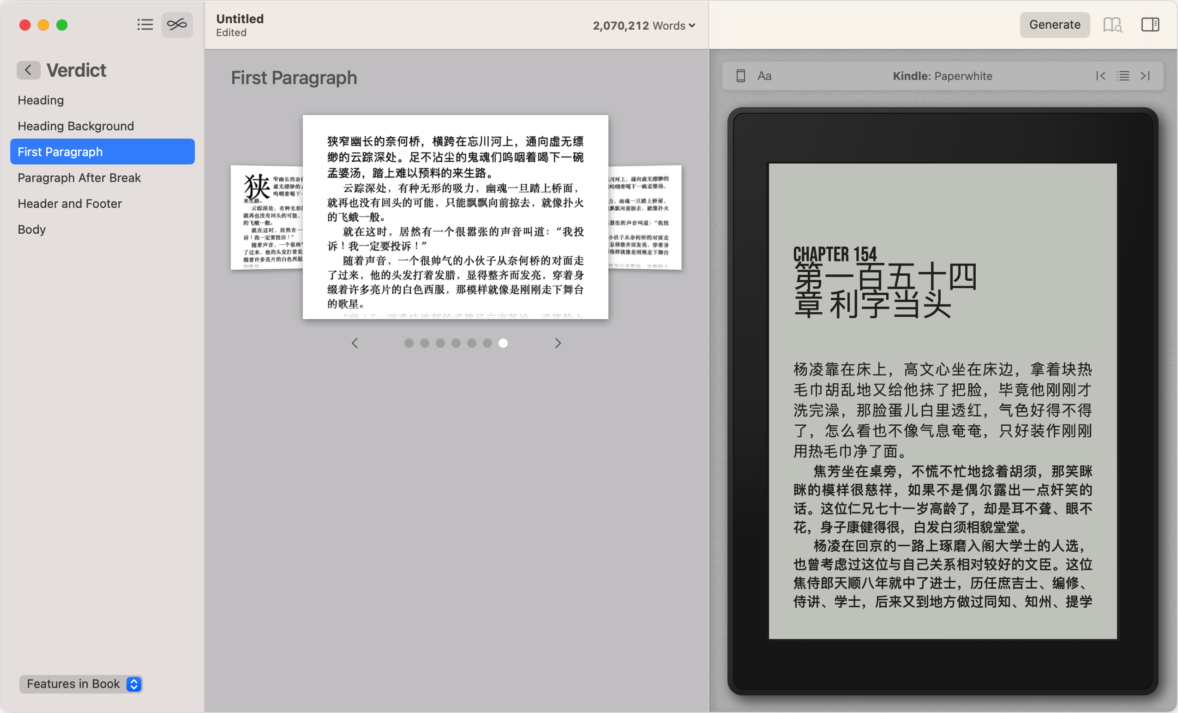Select the sixth style page dot
1178x713 pixels.
(488, 343)
